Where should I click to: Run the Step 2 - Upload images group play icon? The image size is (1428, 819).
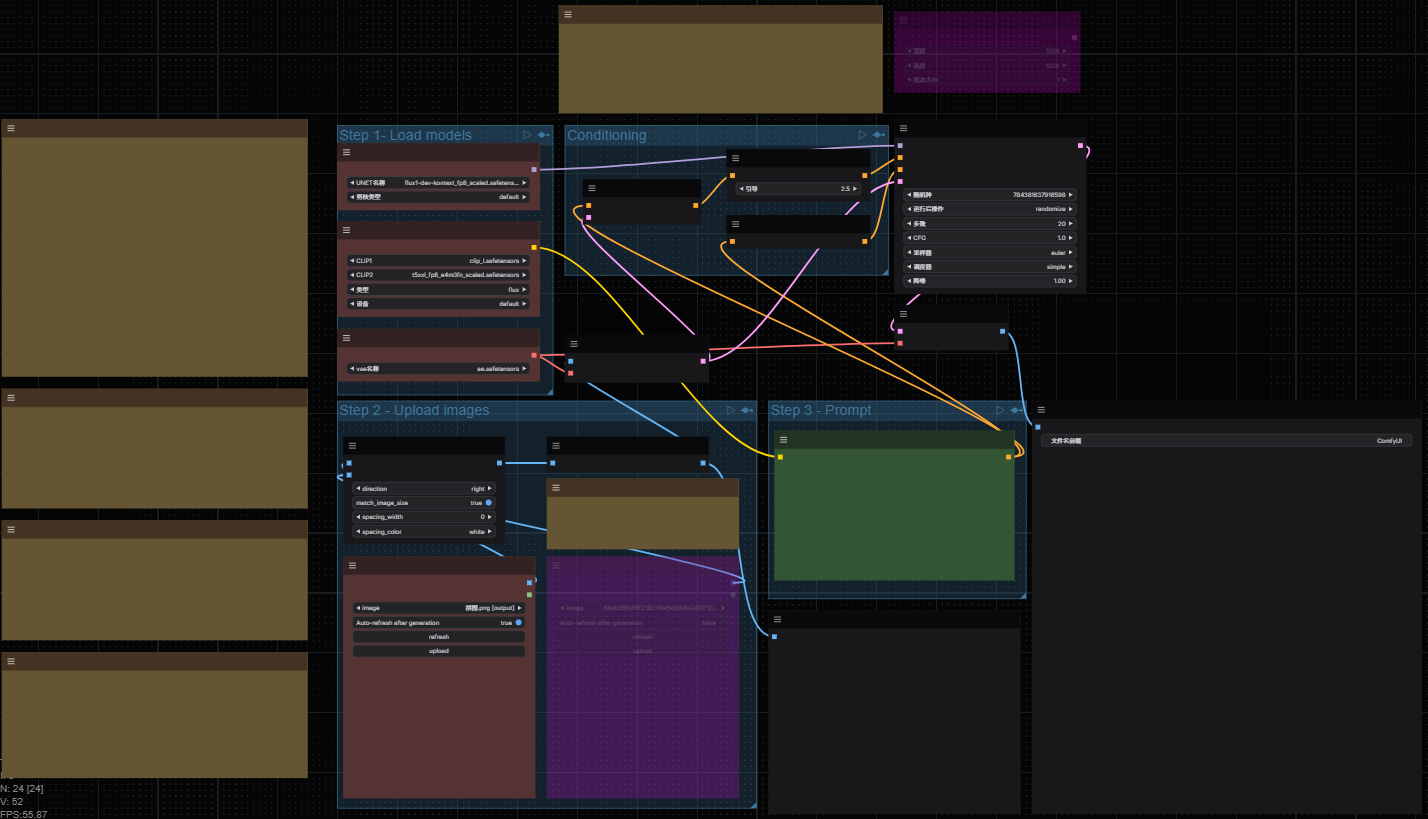click(731, 410)
